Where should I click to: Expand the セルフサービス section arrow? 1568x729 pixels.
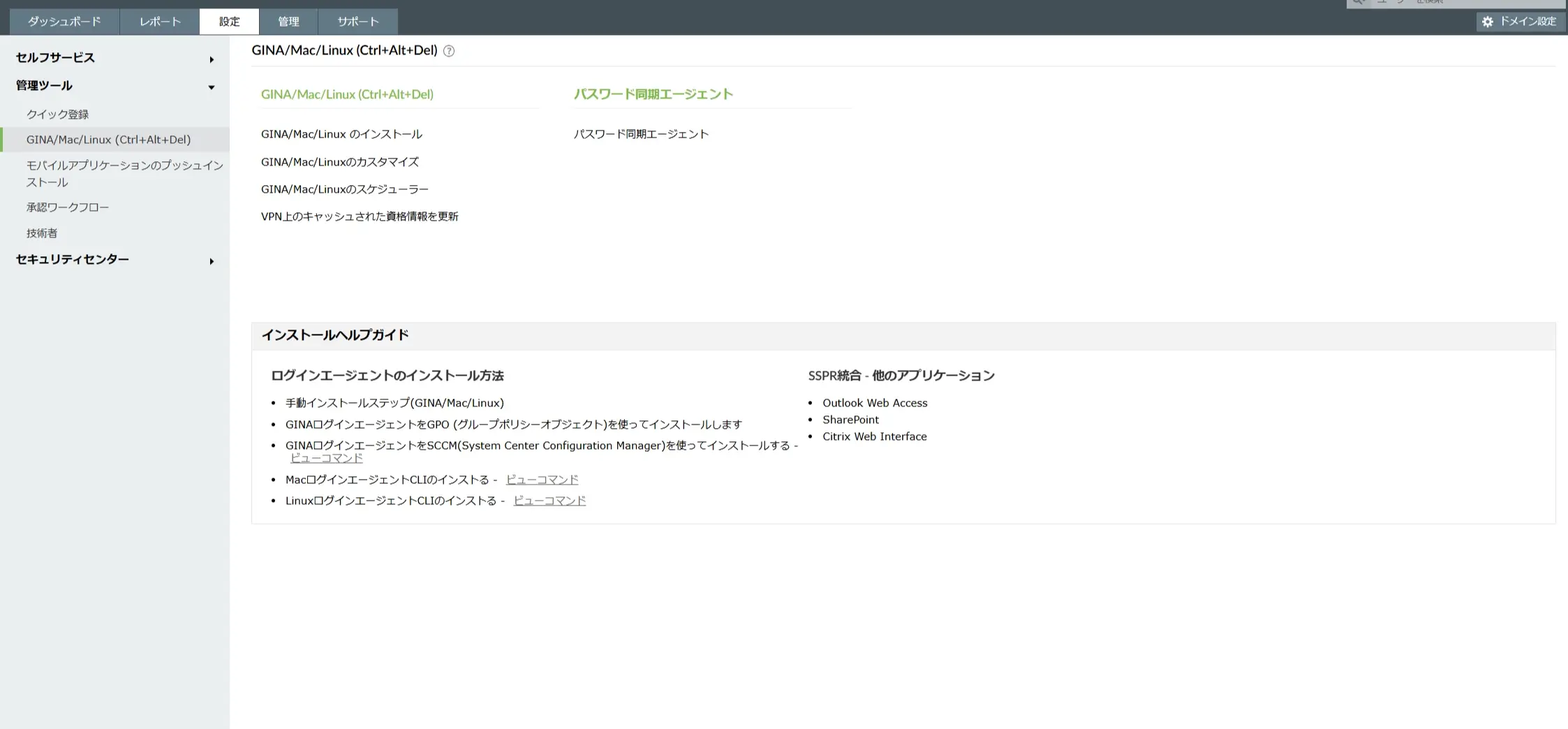[212, 59]
